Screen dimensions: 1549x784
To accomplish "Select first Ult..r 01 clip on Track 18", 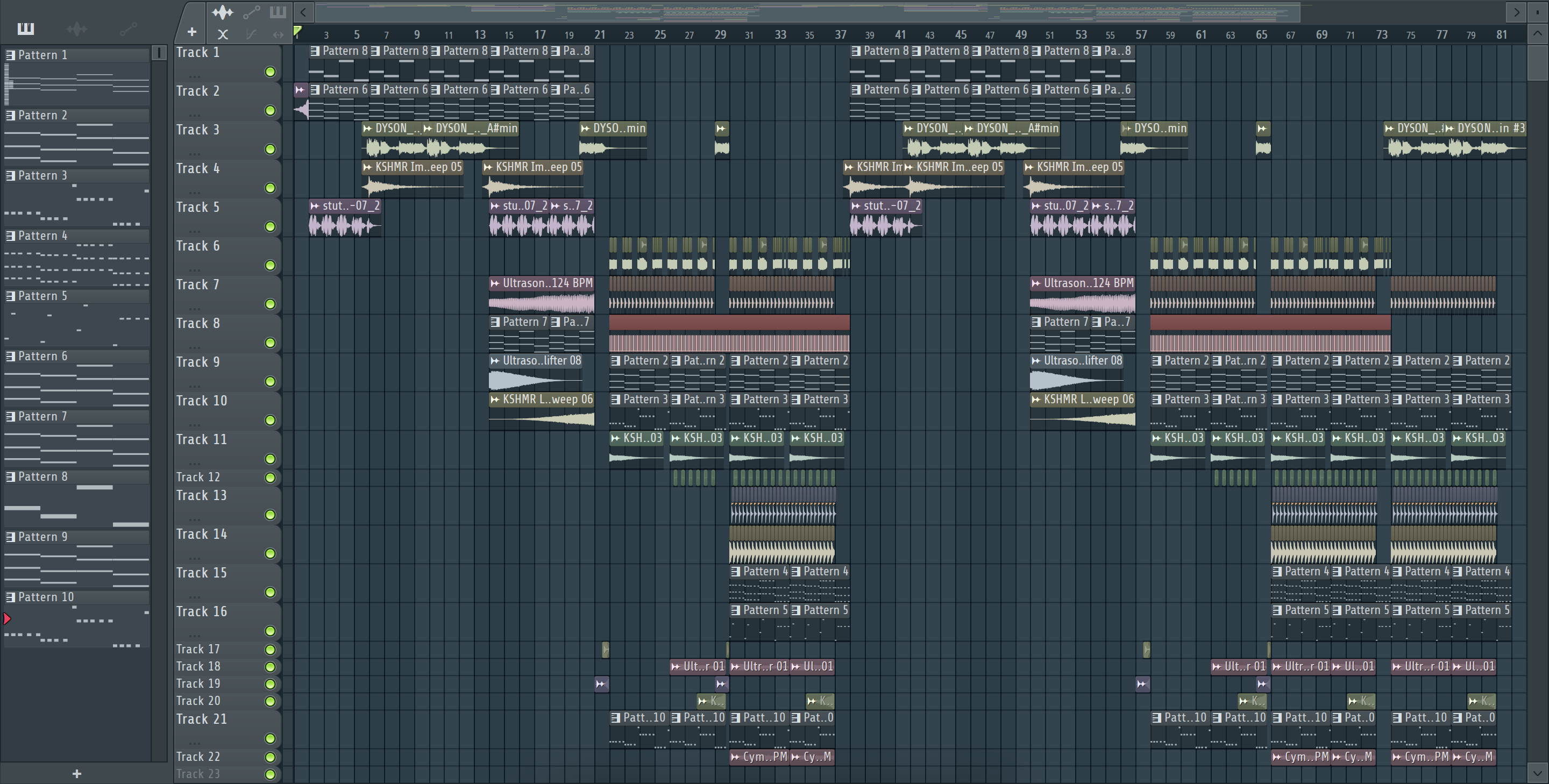I will 698,667.
